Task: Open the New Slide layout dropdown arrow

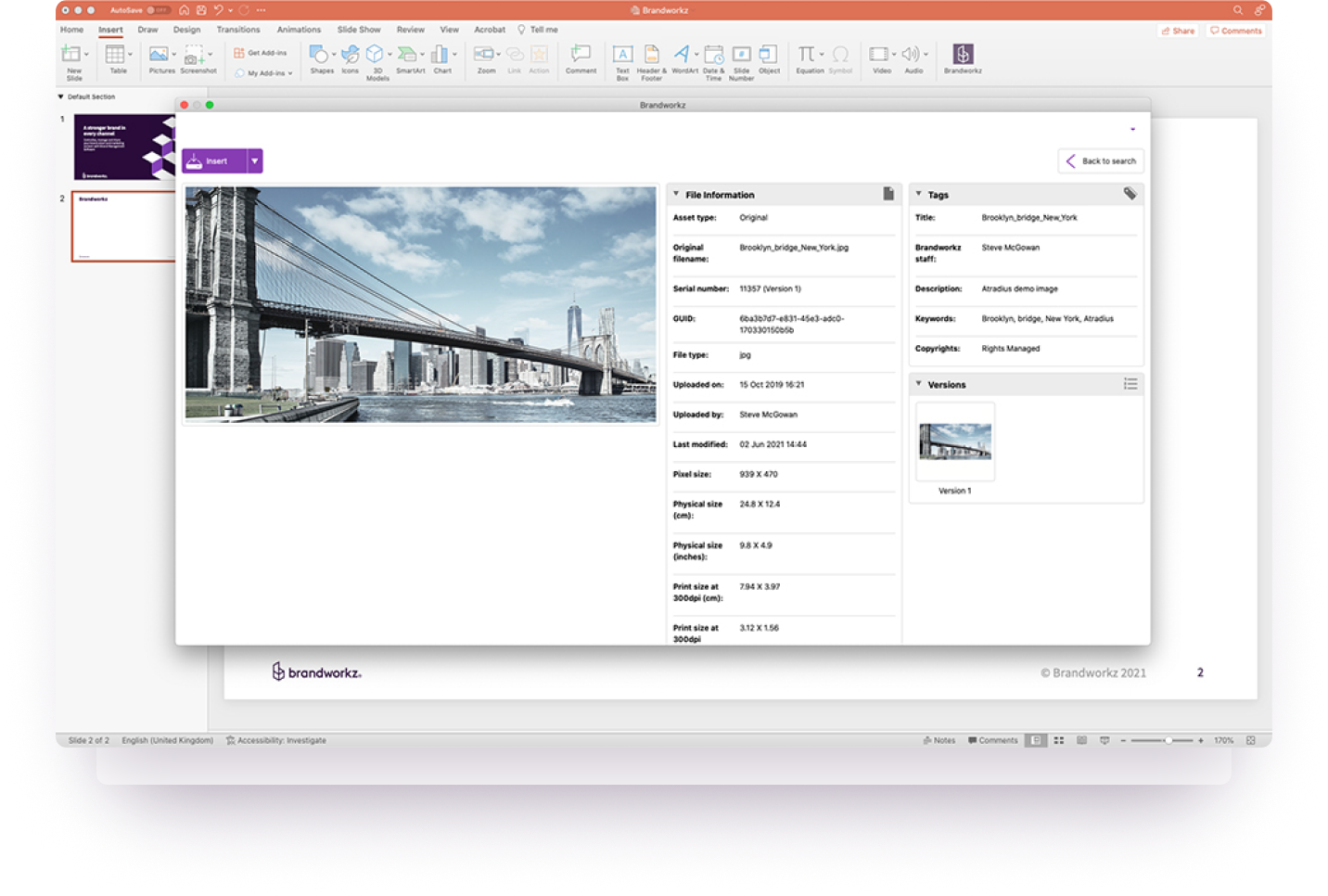Action: pos(86,55)
